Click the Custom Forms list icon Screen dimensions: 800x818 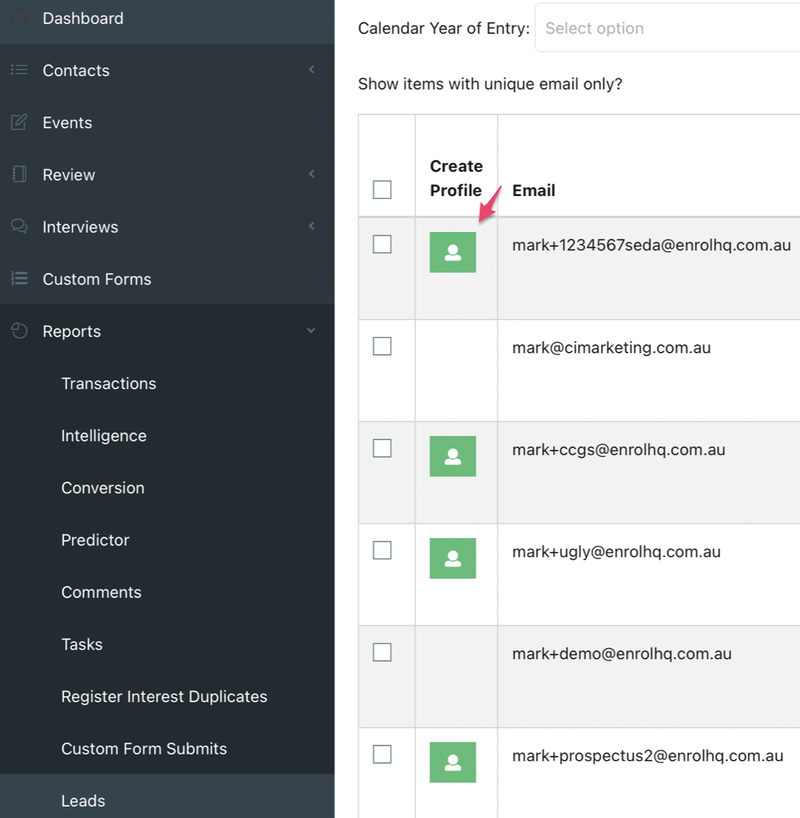pos(19,279)
